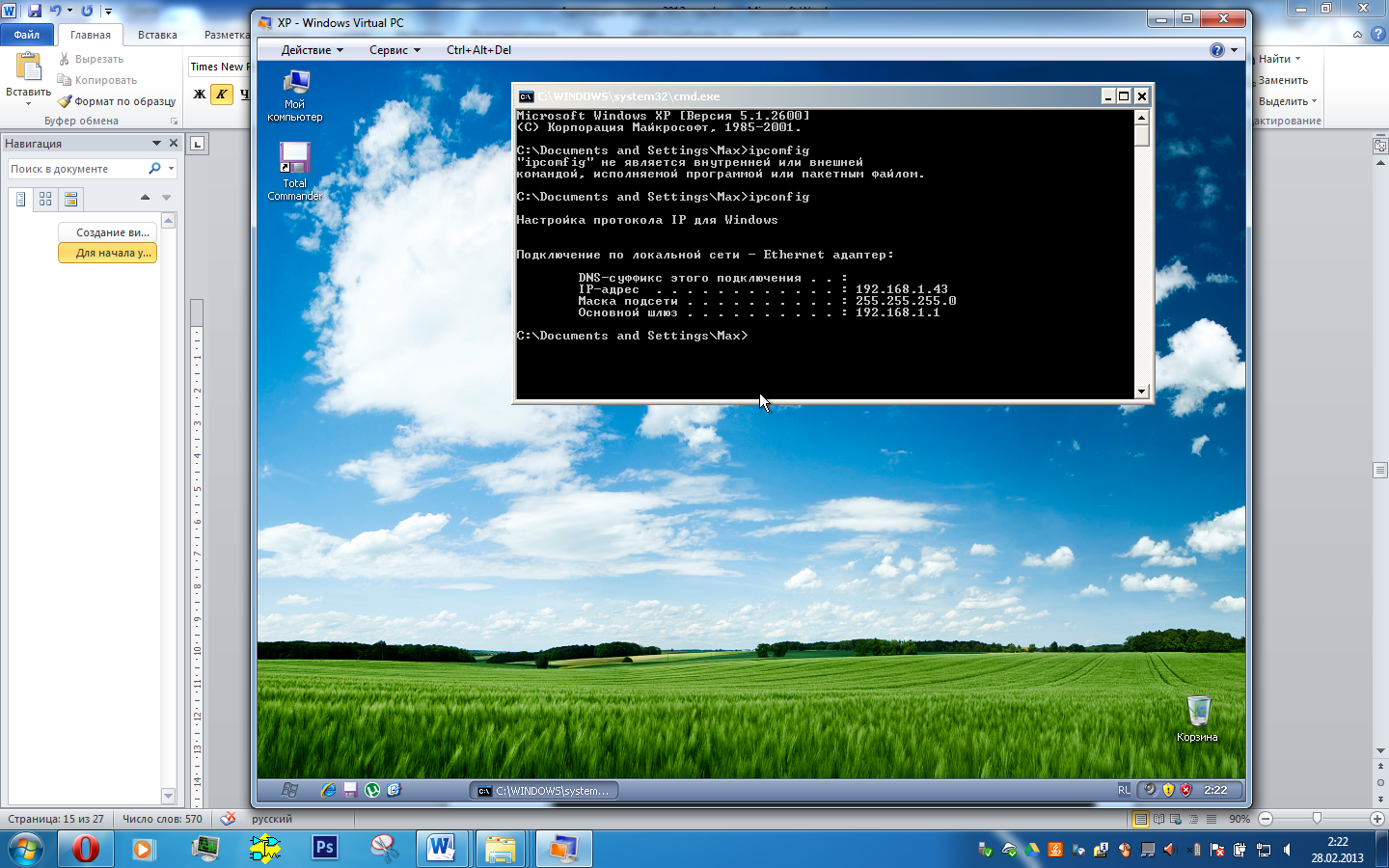Click the cmd window scrollbar down arrow
The image size is (1389, 868).
(1142, 392)
